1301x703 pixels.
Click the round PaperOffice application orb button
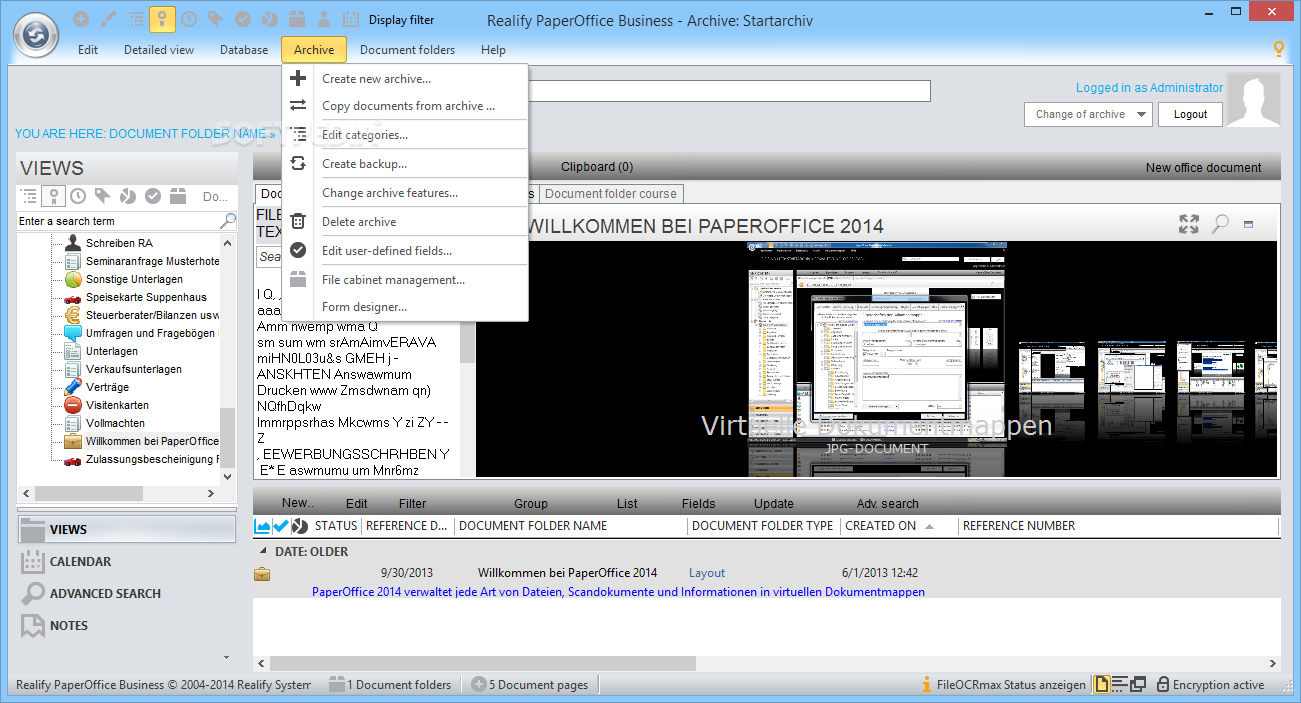pos(37,34)
